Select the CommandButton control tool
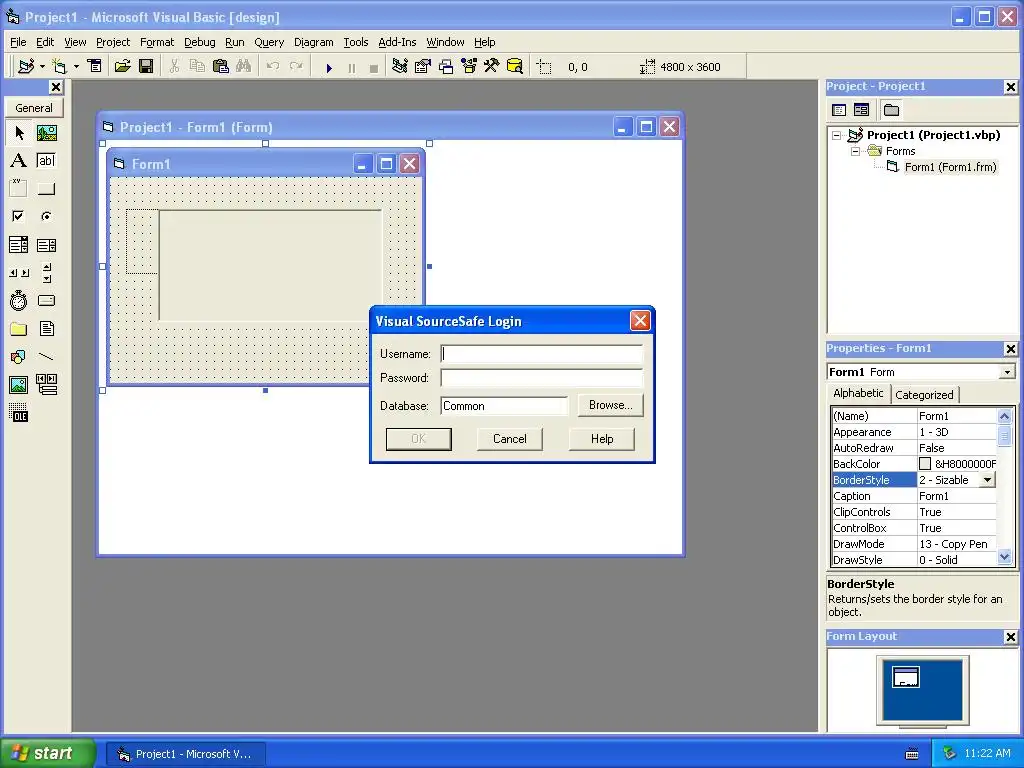Image resolution: width=1024 pixels, height=768 pixels. [x=46, y=189]
